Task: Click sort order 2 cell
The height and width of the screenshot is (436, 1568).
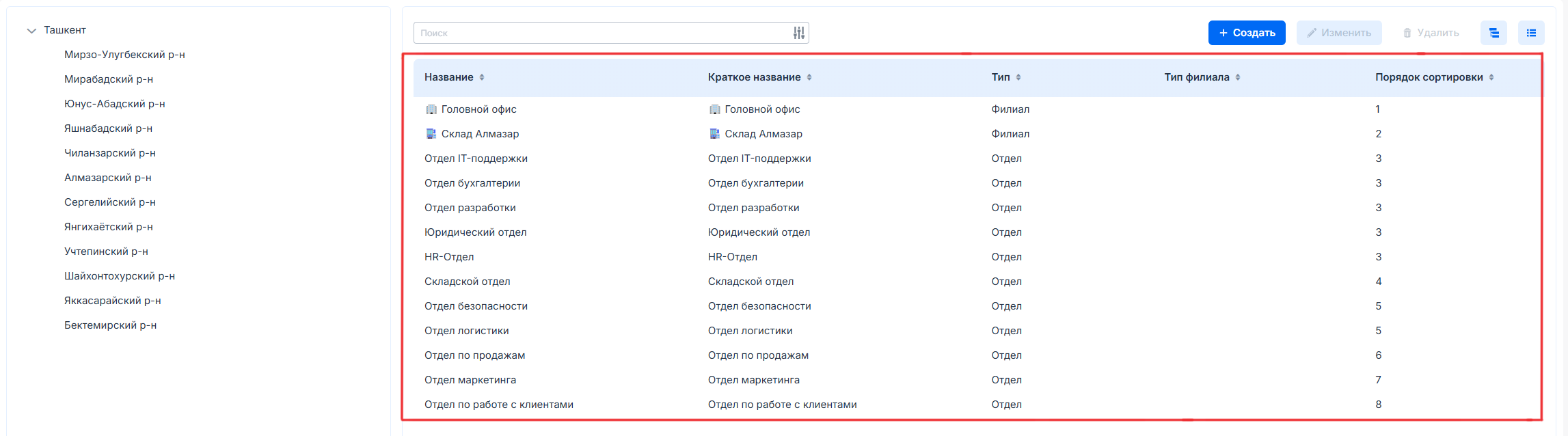Action: (x=1379, y=134)
